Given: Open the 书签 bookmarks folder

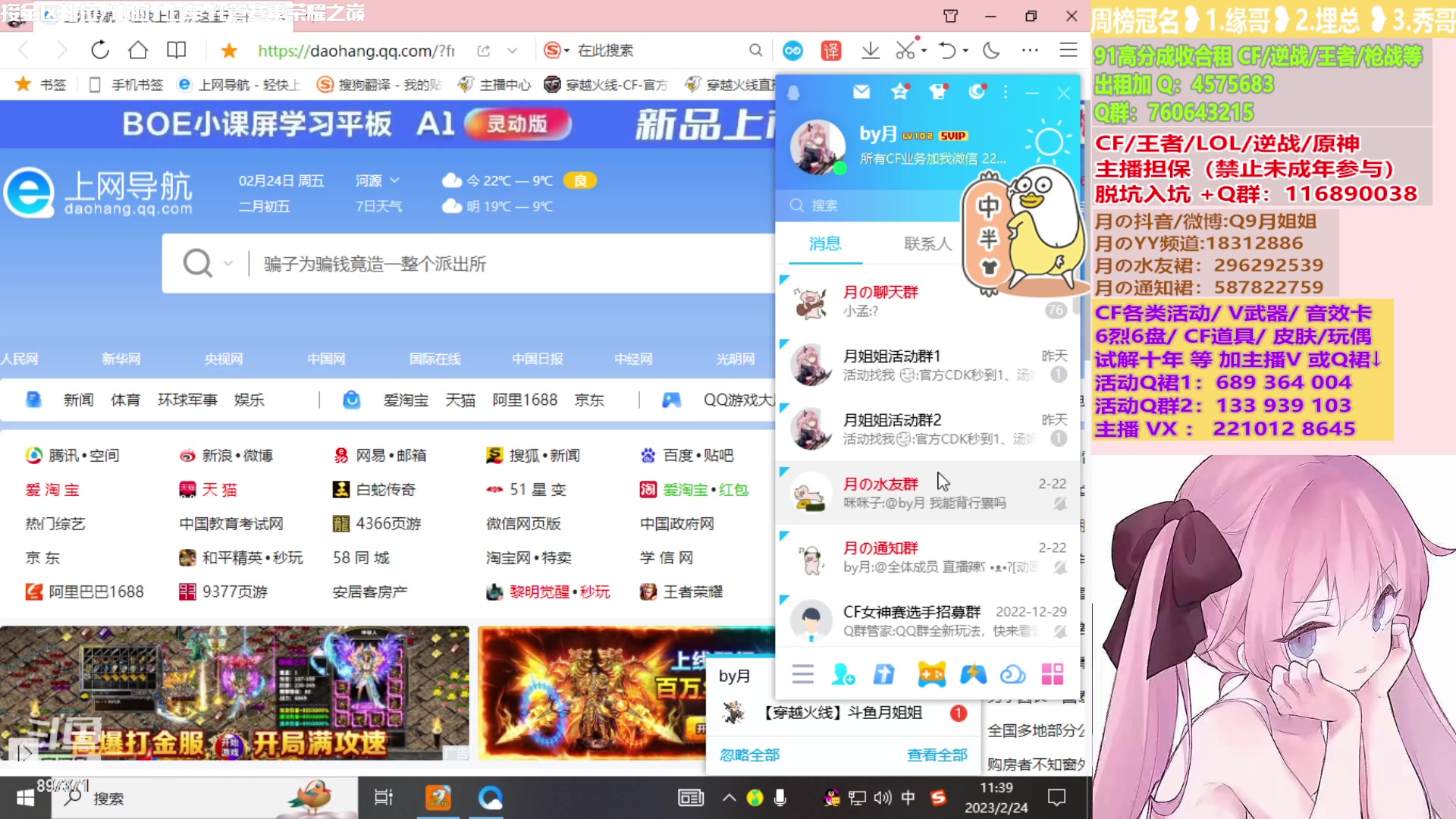Looking at the screenshot, I should (42, 85).
